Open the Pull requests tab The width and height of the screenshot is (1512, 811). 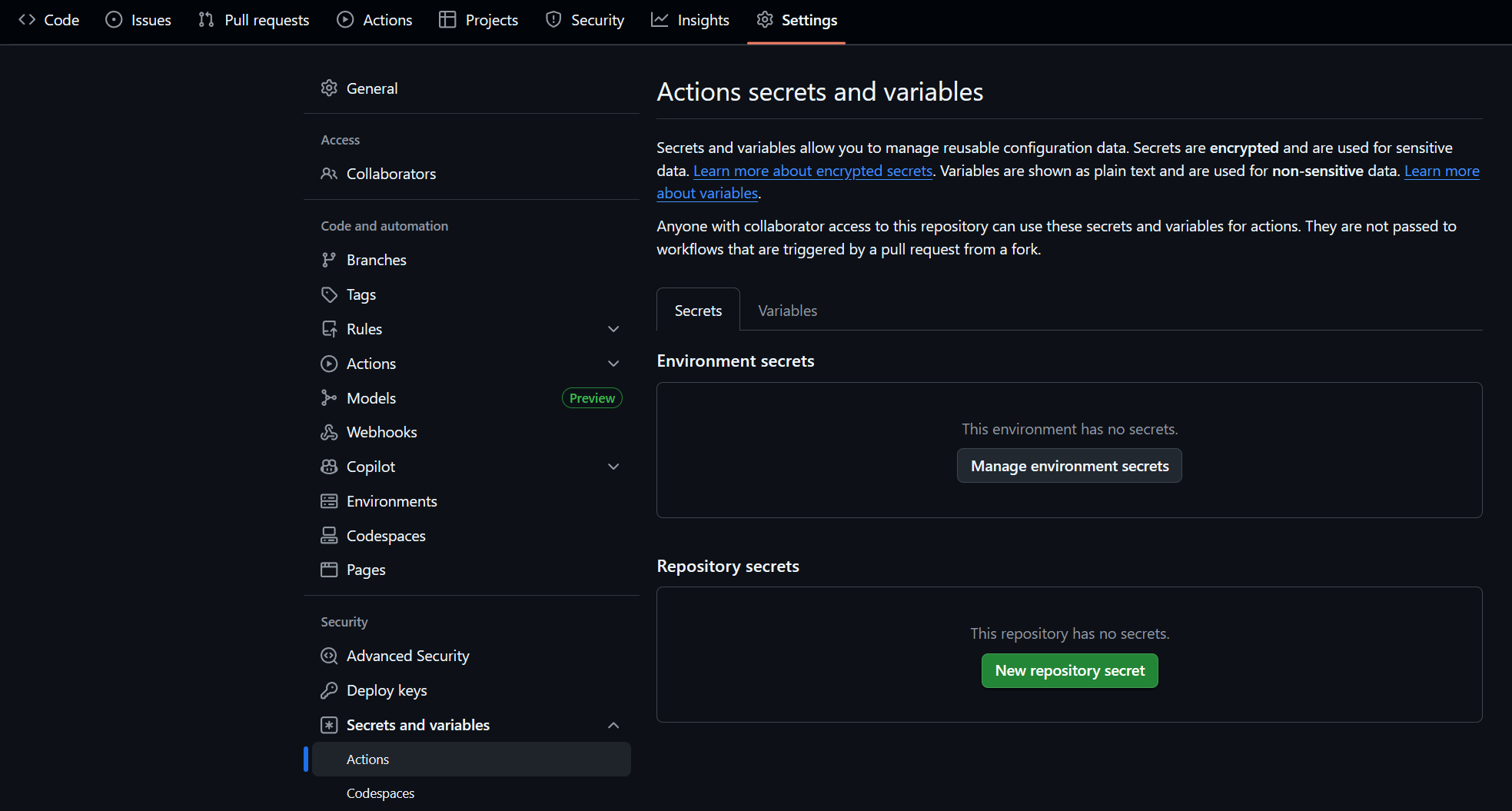point(254,20)
